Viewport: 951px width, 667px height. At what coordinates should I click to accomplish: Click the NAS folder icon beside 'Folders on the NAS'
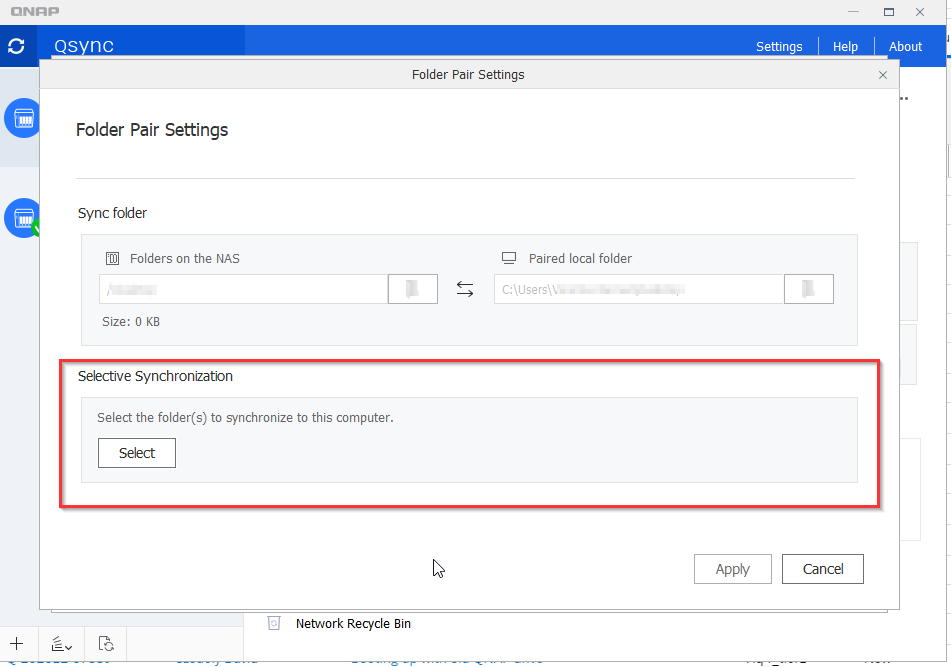(113, 258)
